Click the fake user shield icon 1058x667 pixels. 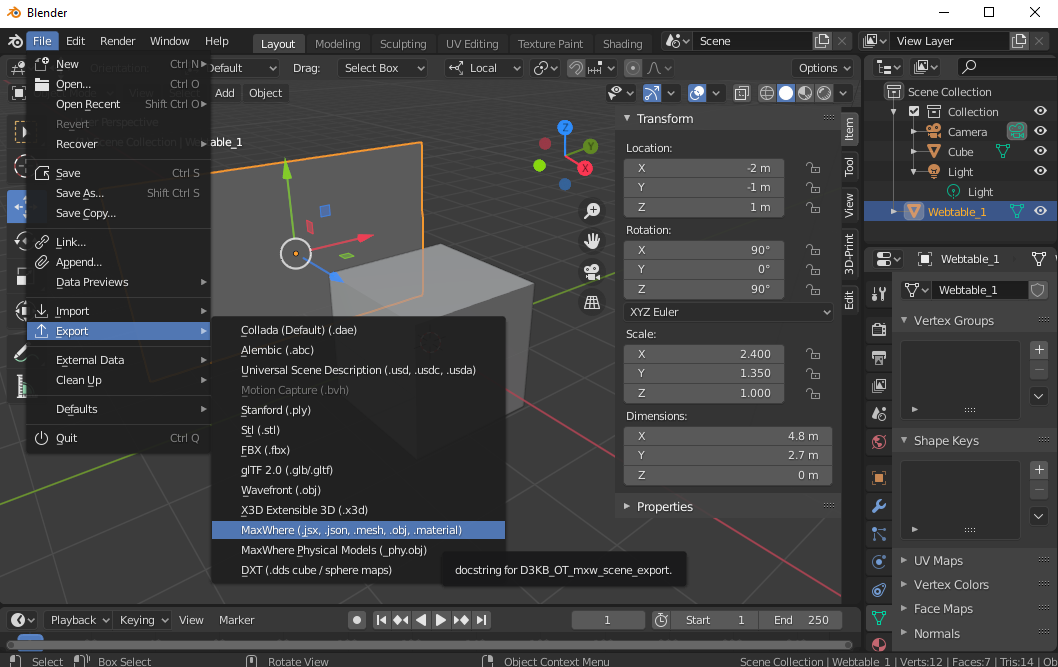1038,290
